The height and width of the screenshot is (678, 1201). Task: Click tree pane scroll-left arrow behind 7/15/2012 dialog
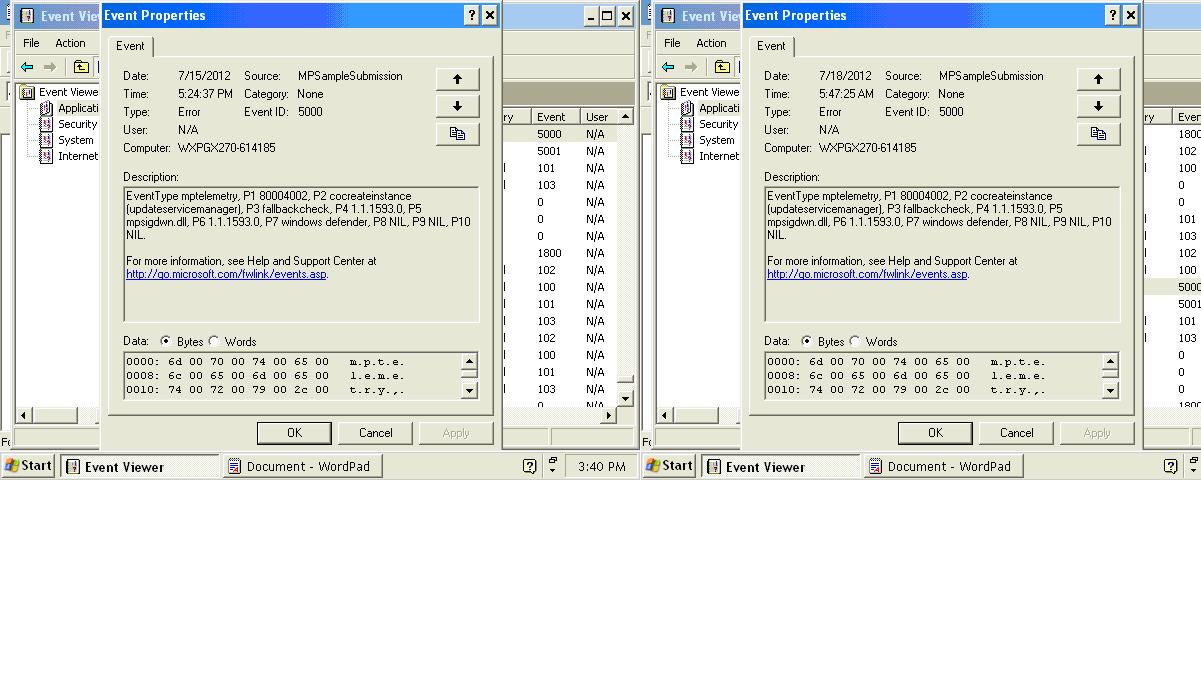26,415
